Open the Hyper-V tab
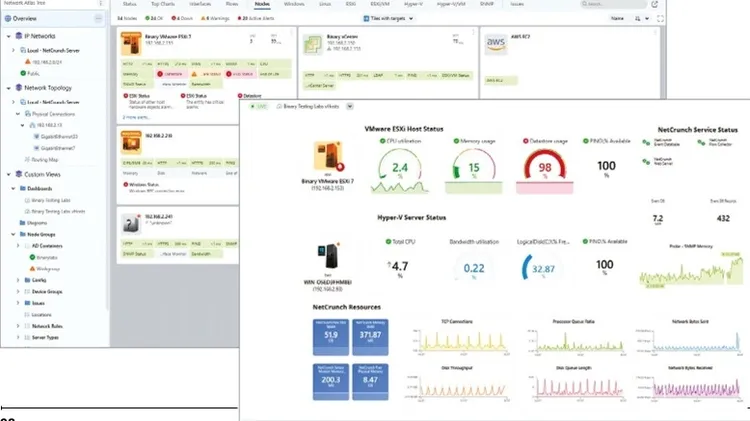Image resolution: width=750 pixels, height=421 pixels. click(413, 4)
